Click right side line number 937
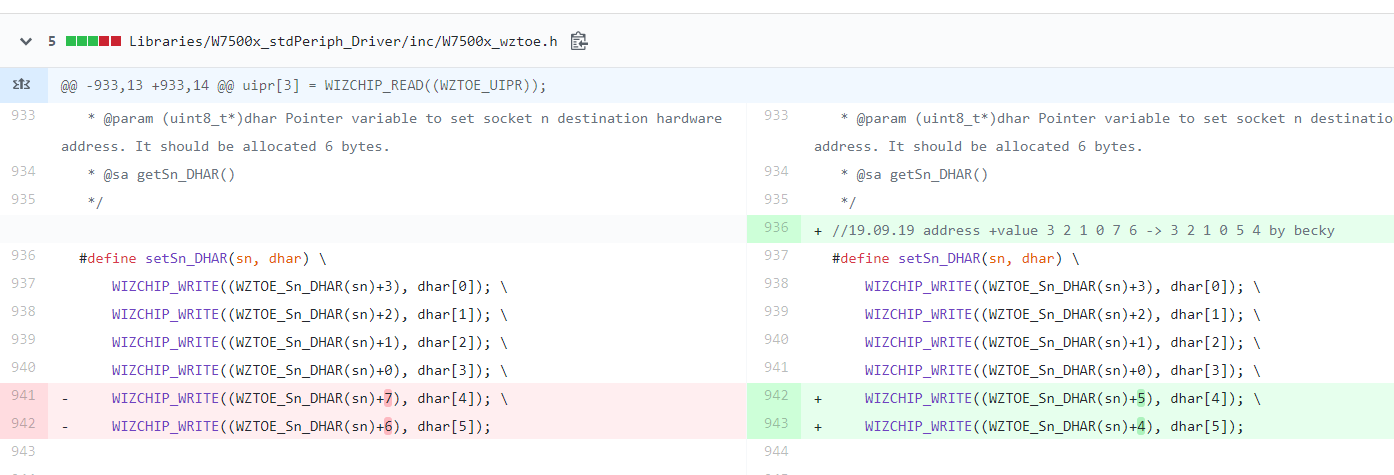The height and width of the screenshot is (475, 1394). (x=775, y=256)
